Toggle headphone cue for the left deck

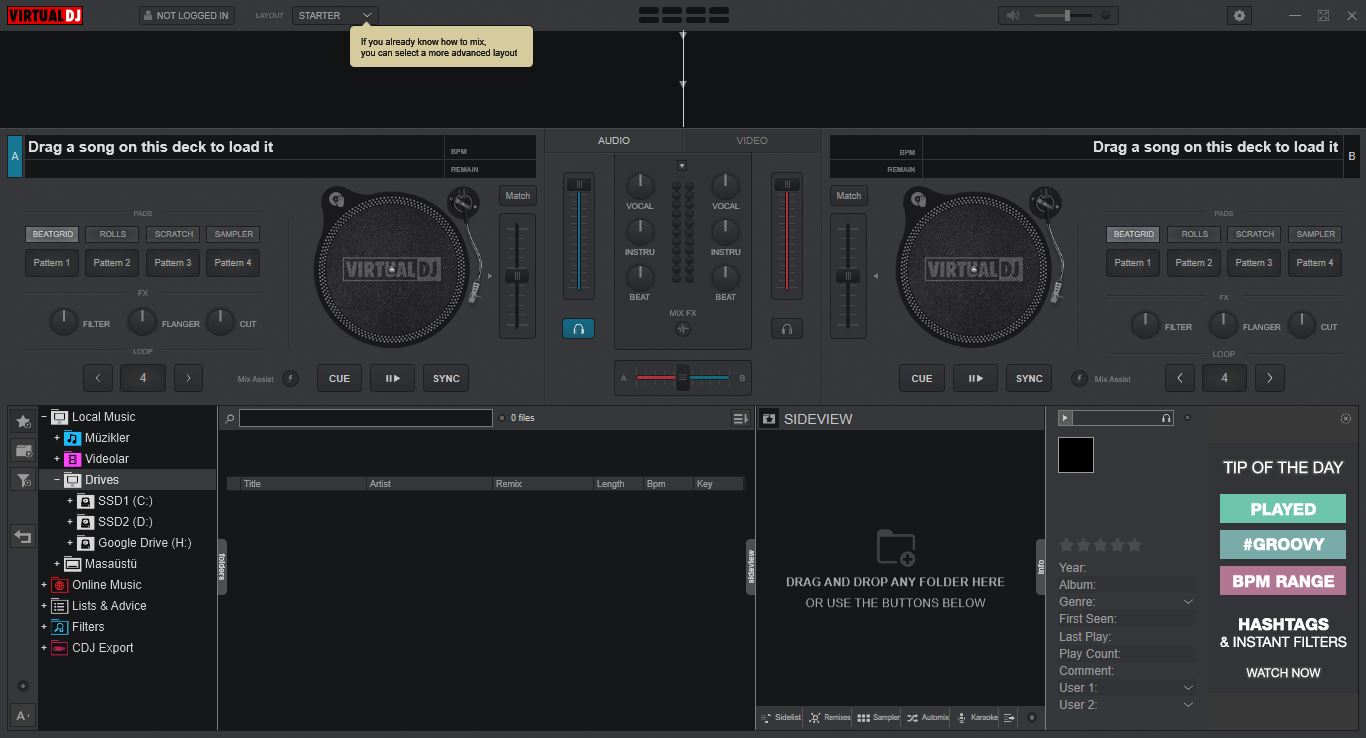point(578,328)
